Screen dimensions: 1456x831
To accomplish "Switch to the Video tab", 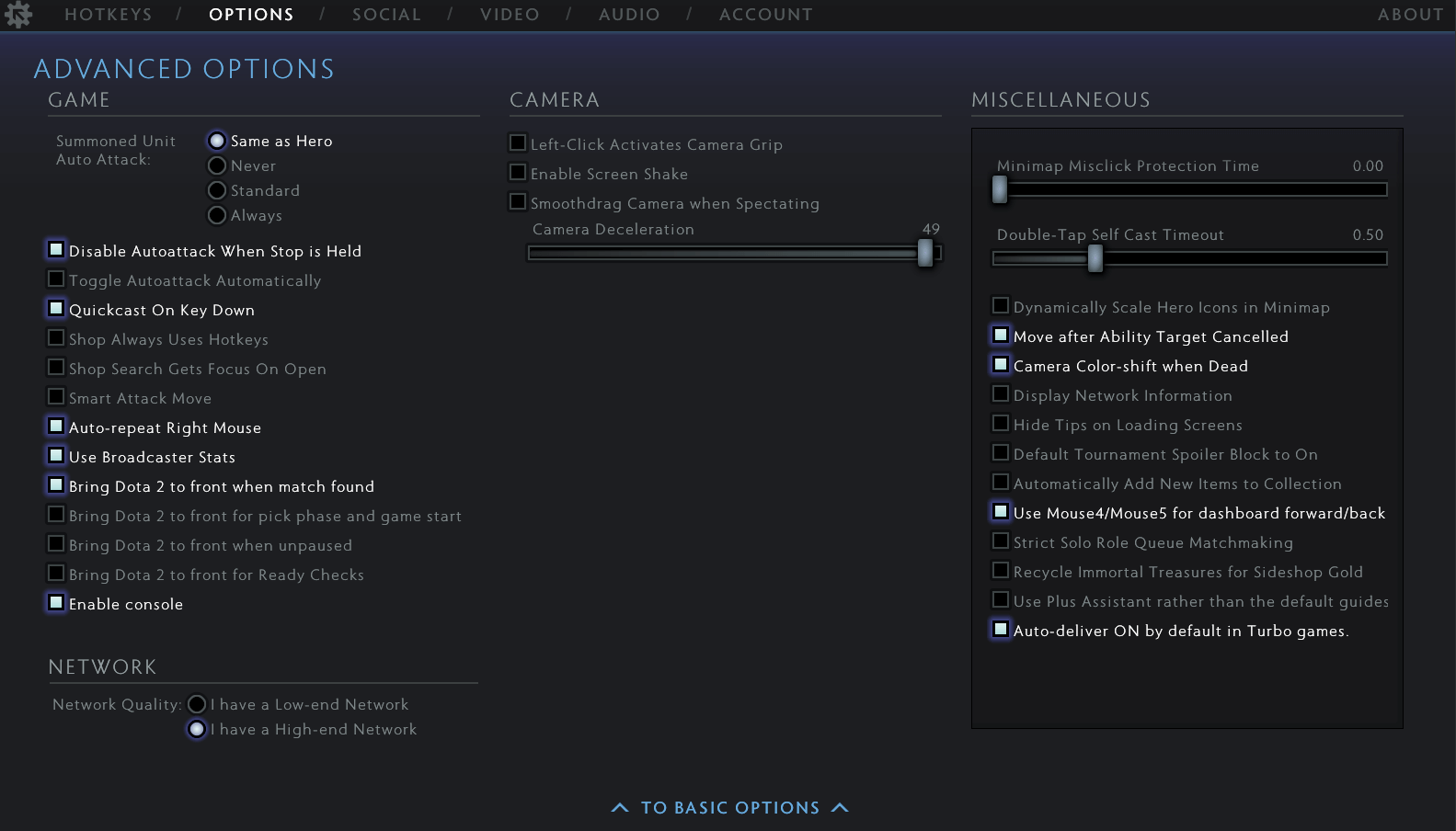I will 510,15.
